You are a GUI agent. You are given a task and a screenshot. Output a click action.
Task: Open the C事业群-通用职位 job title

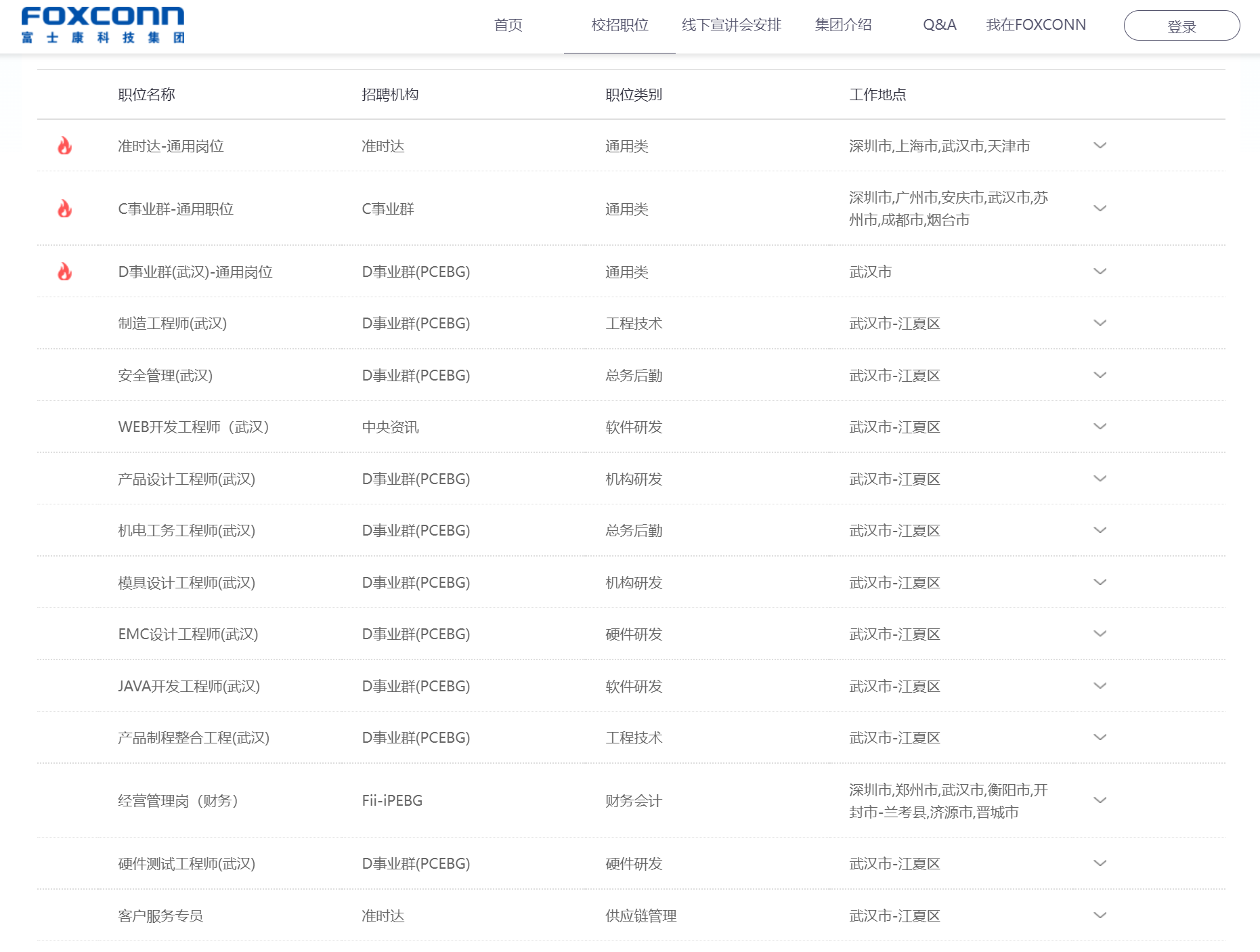(x=176, y=209)
